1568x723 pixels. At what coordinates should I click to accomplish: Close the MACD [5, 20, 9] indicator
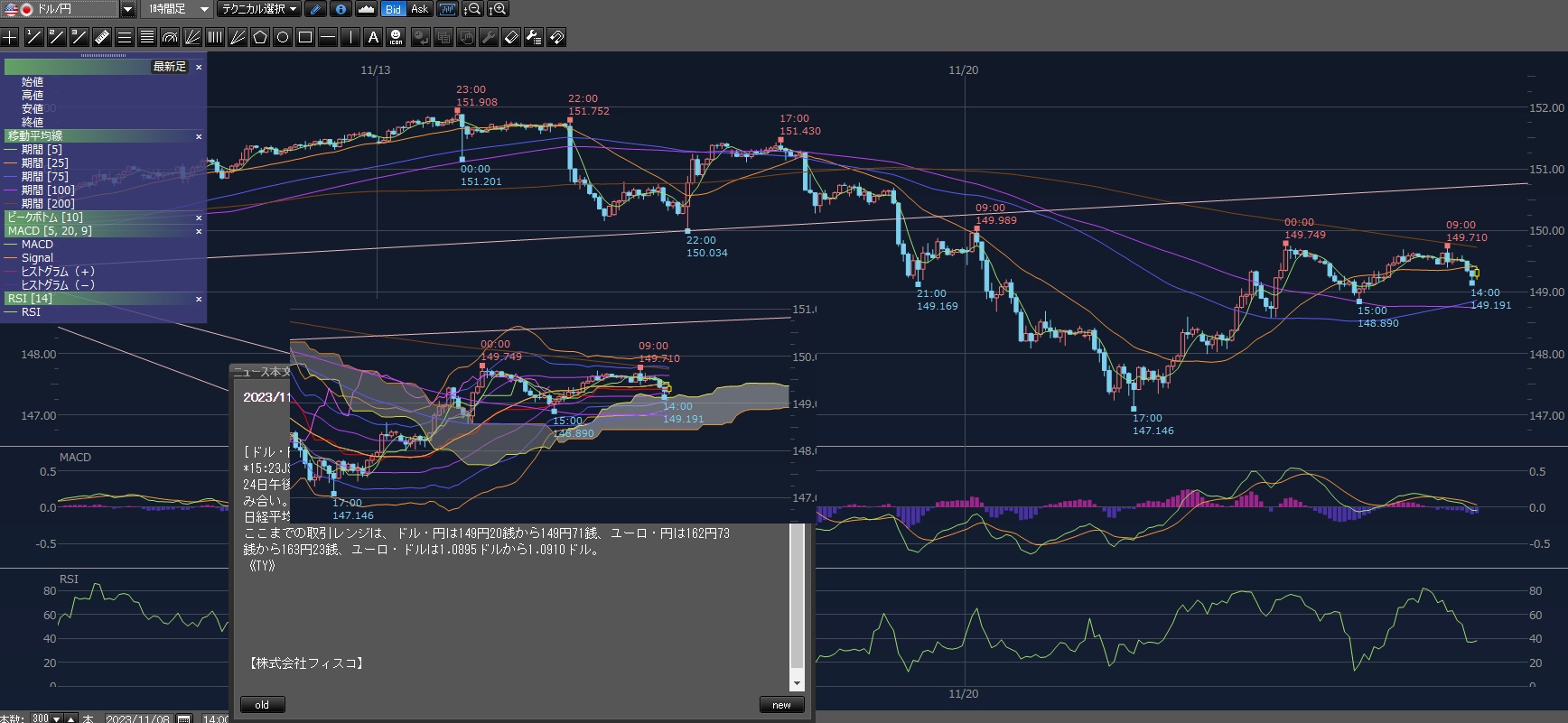[x=199, y=231]
